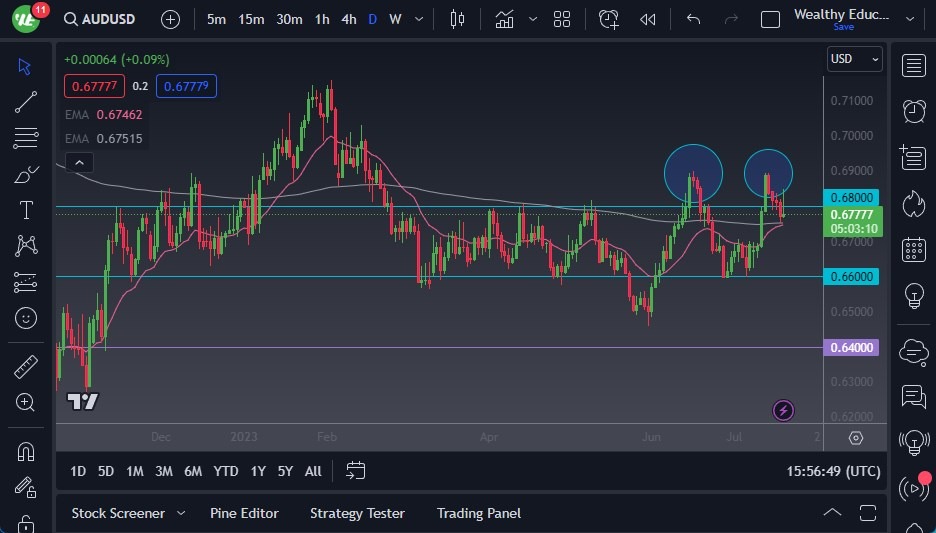Click the 0.64000 purple price level label
Image resolution: width=936 pixels, height=533 pixels.
[x=851, y=348]
